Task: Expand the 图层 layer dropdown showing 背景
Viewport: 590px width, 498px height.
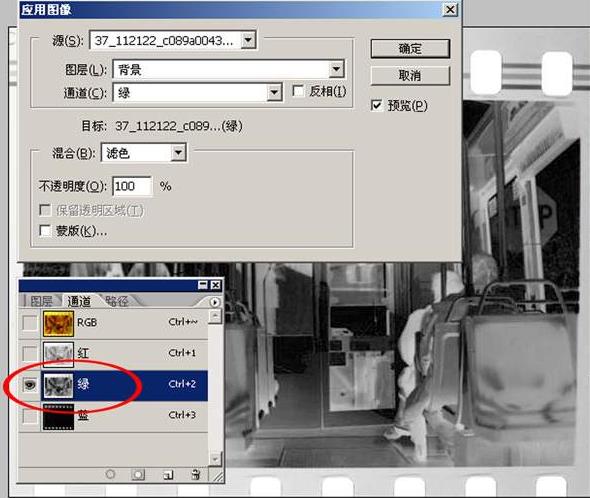Action: (336, 69)
